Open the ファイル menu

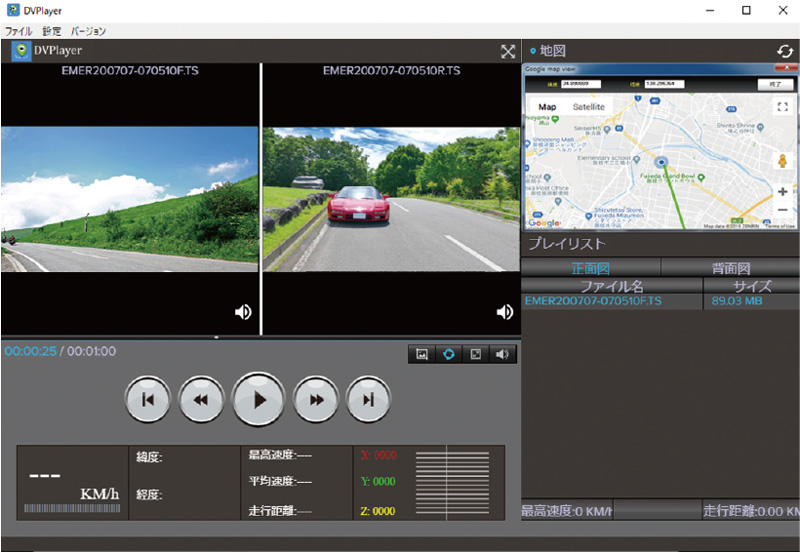[18, 31]
